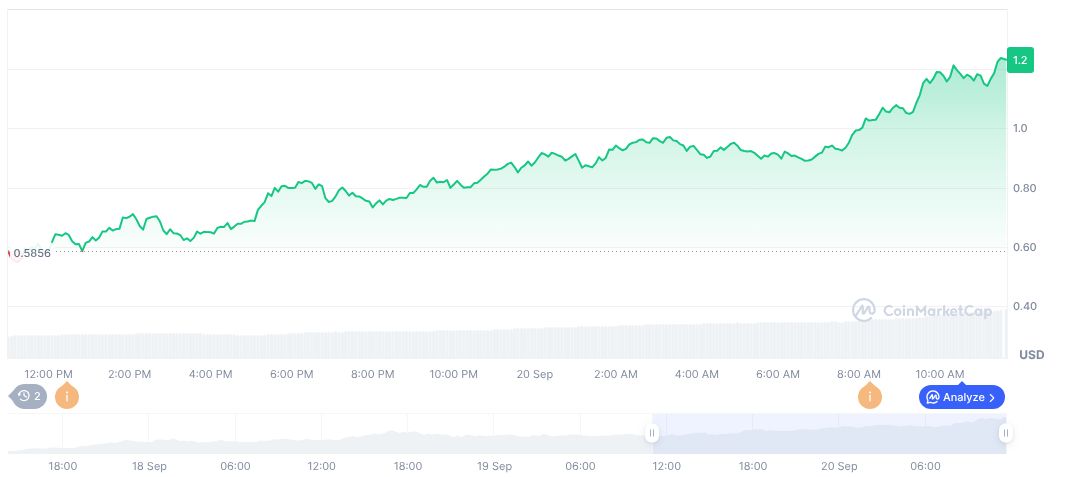Viewport: 1072px width, 477px height.
Task: Click the USD currency label
Action: click(1031, 355)
